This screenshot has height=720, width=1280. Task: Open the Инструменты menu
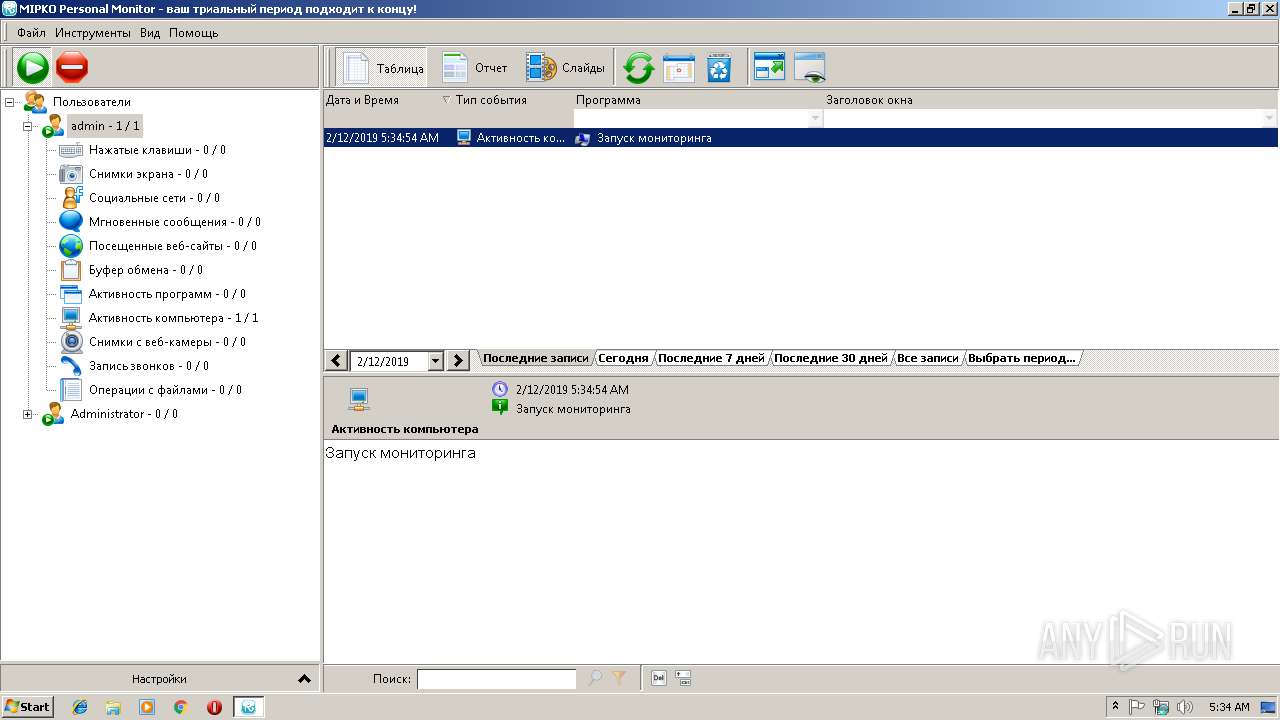pos(93,33)
